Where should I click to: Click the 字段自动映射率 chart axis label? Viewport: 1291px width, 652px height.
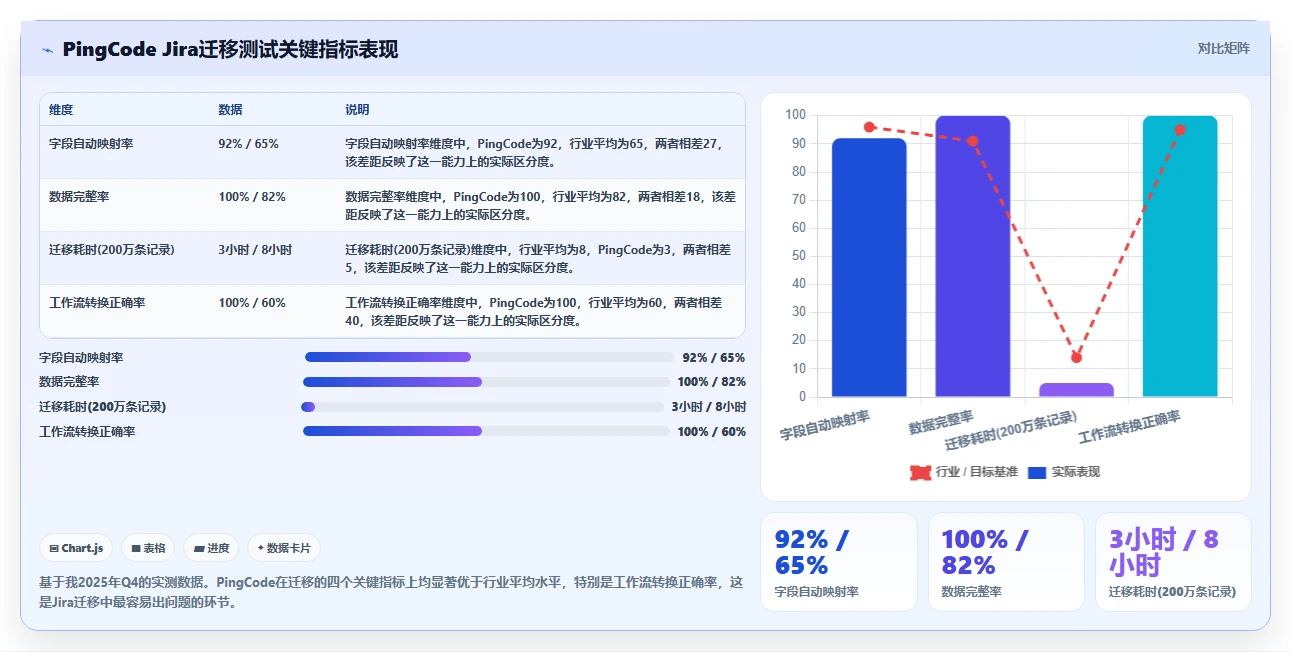click(x=826, y=427)
